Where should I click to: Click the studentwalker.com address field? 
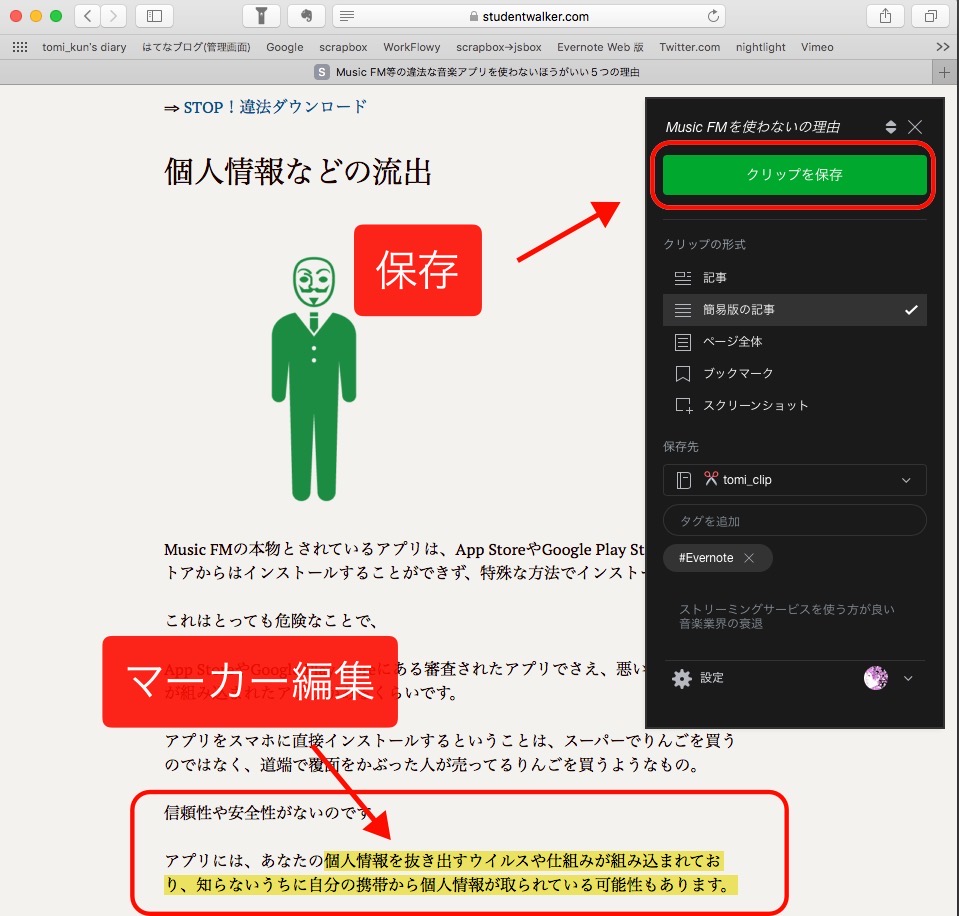coord(529,16)
